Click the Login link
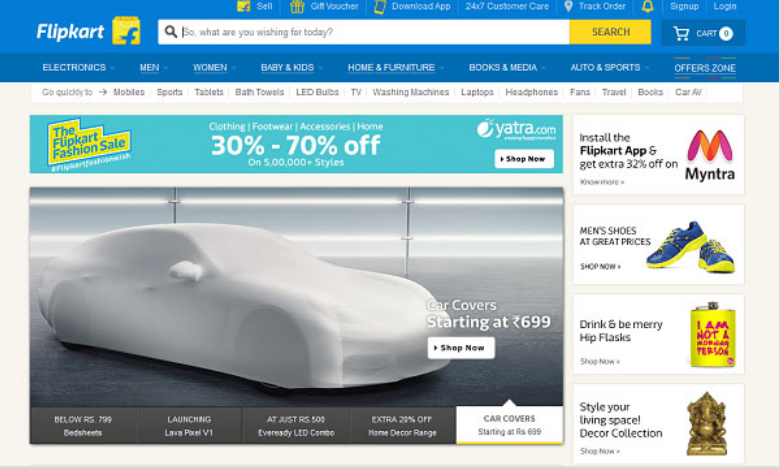This screenshot has width=780, height=468. pyautogui.click(x=725, y=6)
